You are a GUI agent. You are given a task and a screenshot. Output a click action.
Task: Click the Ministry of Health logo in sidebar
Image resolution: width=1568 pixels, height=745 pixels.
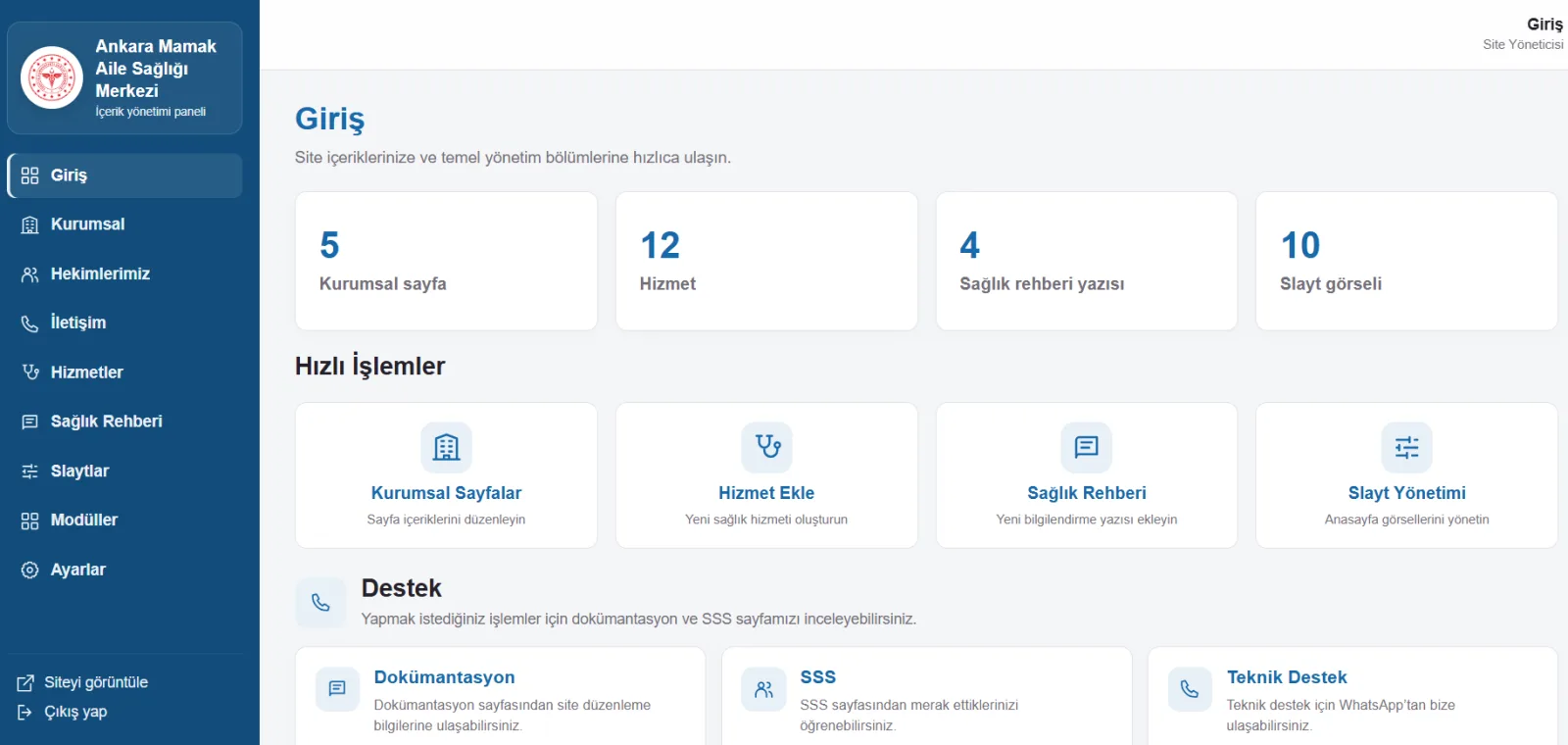(52, 77)
